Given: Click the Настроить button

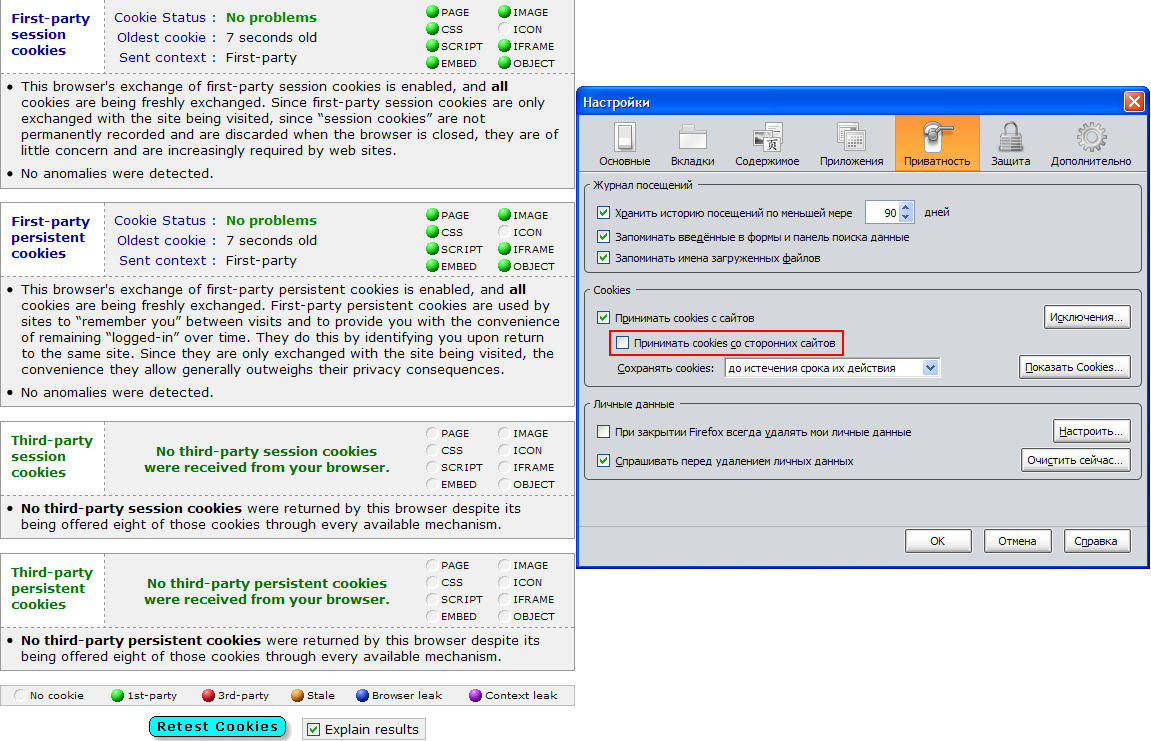Looking at the screenshot, I should tap(1091, 431).
